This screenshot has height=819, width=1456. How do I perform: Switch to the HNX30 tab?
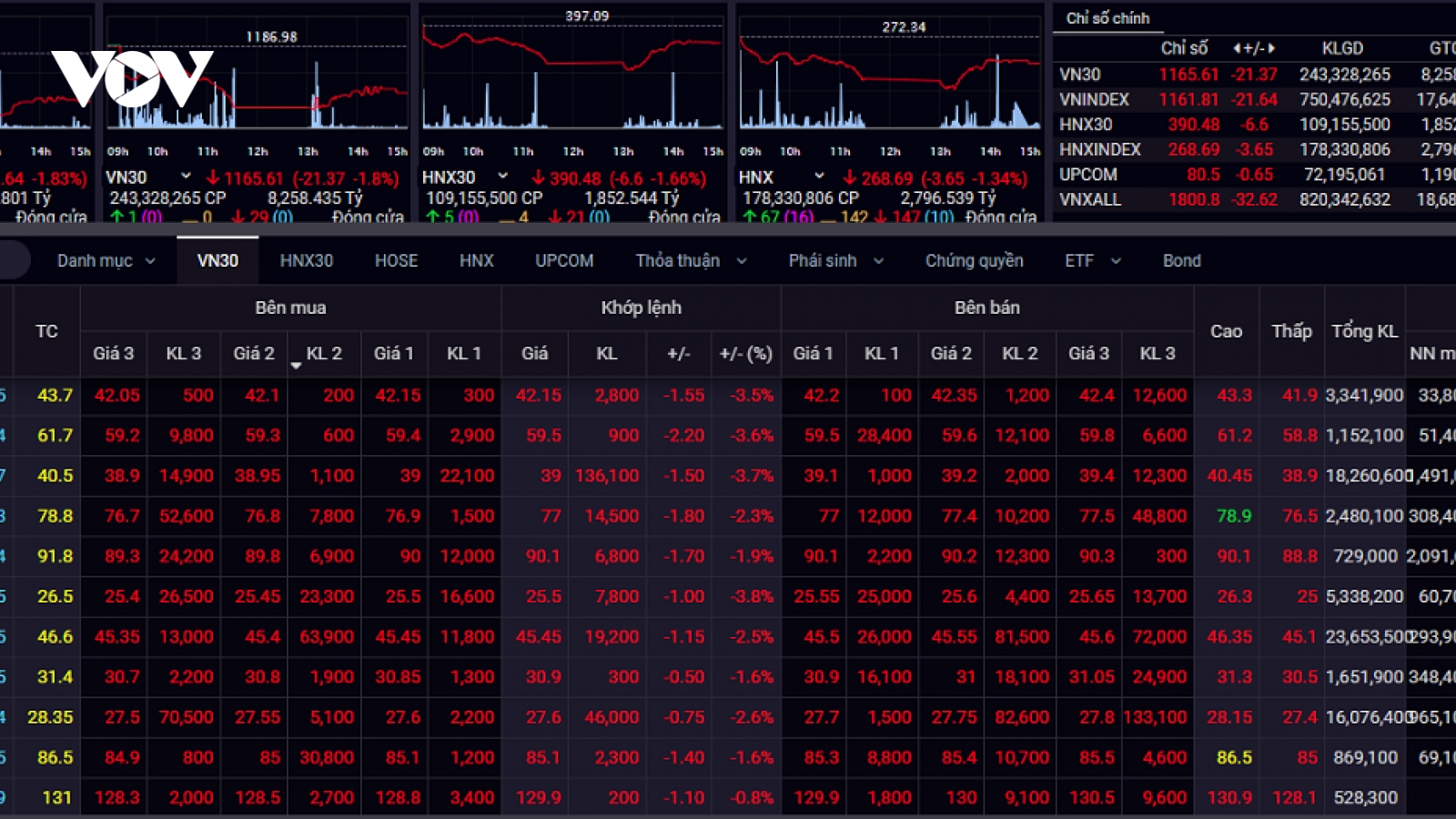pos(306,261)
